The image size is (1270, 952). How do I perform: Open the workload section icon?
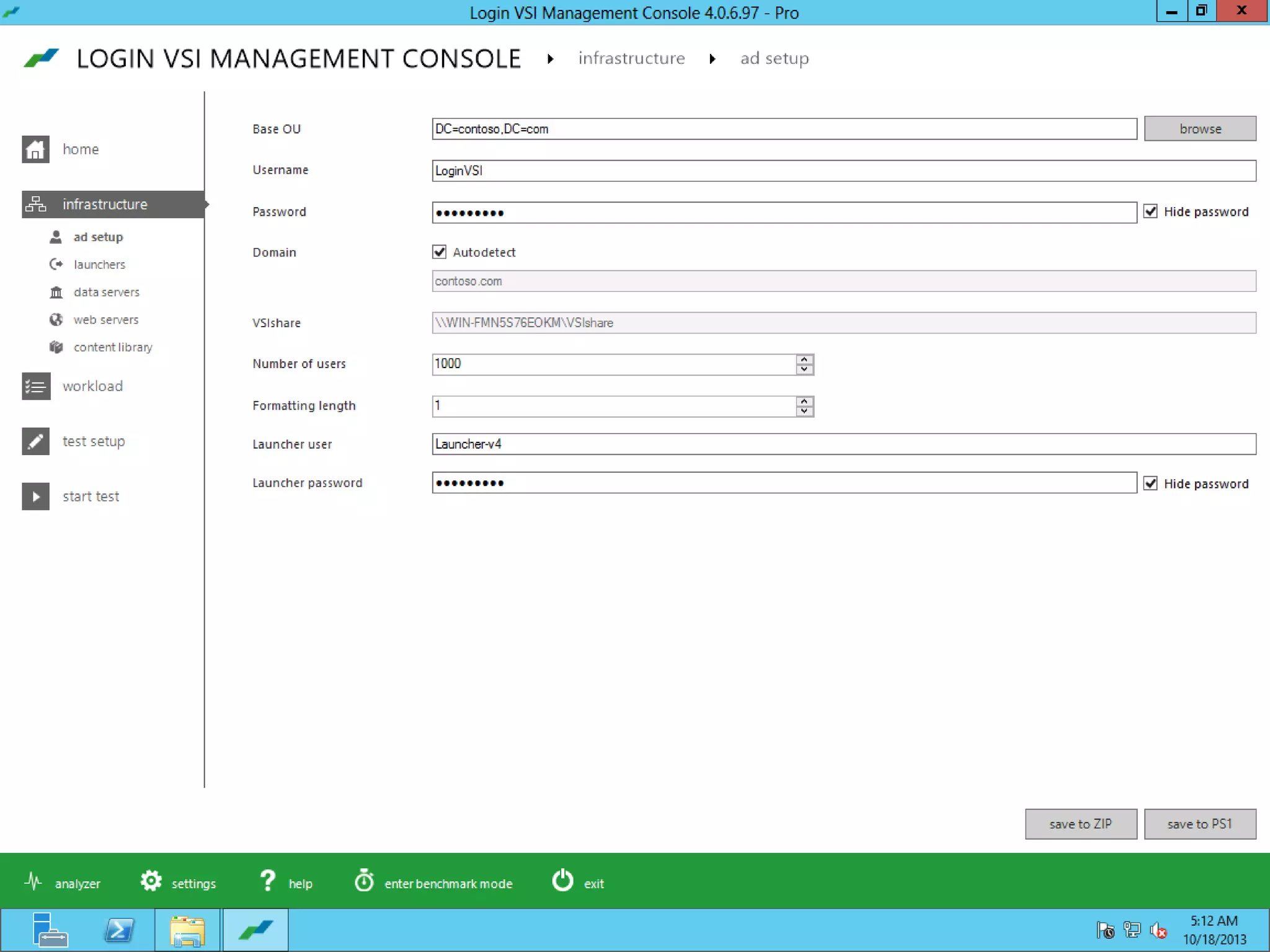pyautogui.click(x=35, y=386)
